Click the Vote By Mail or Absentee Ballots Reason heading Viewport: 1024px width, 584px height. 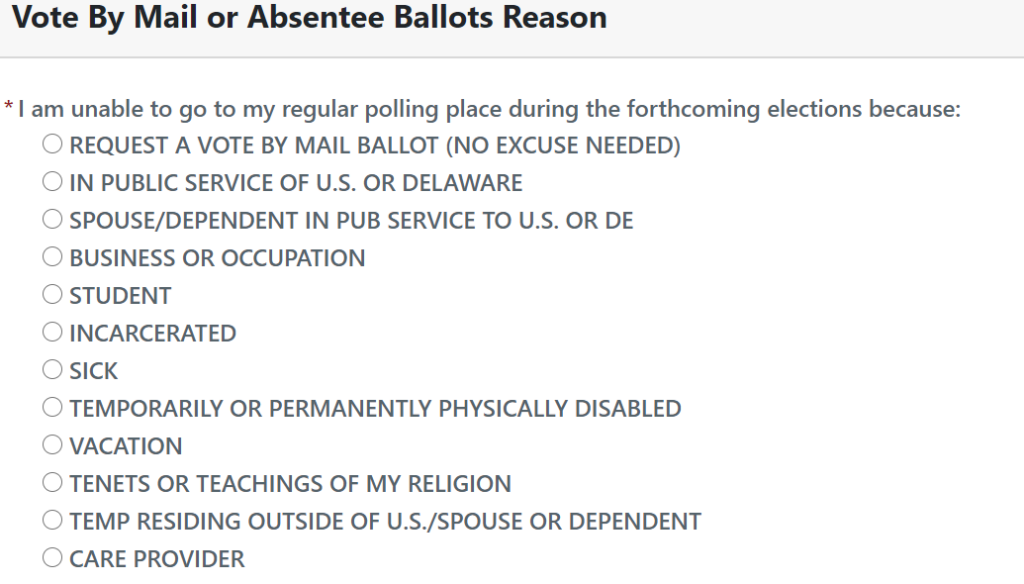tap(309, 18)
